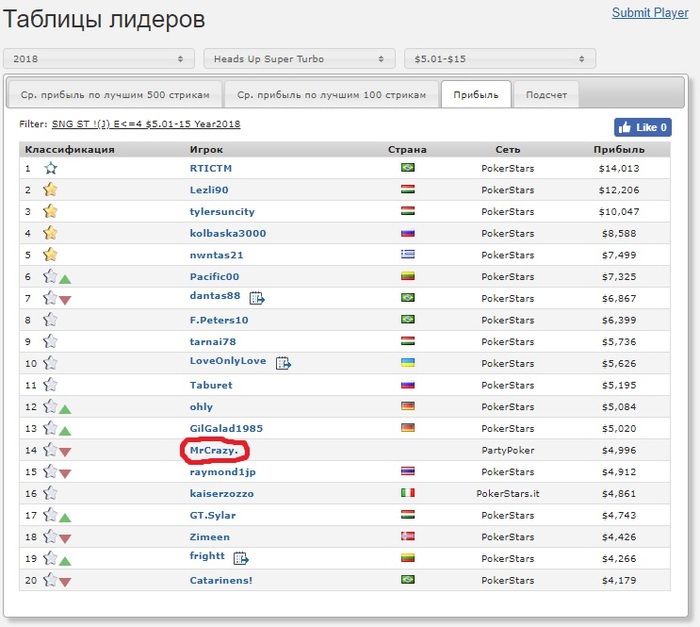The height and width of the screenshot is (627, 700).
Task: Click the German flag in ohly row
Action: (408, 406)
